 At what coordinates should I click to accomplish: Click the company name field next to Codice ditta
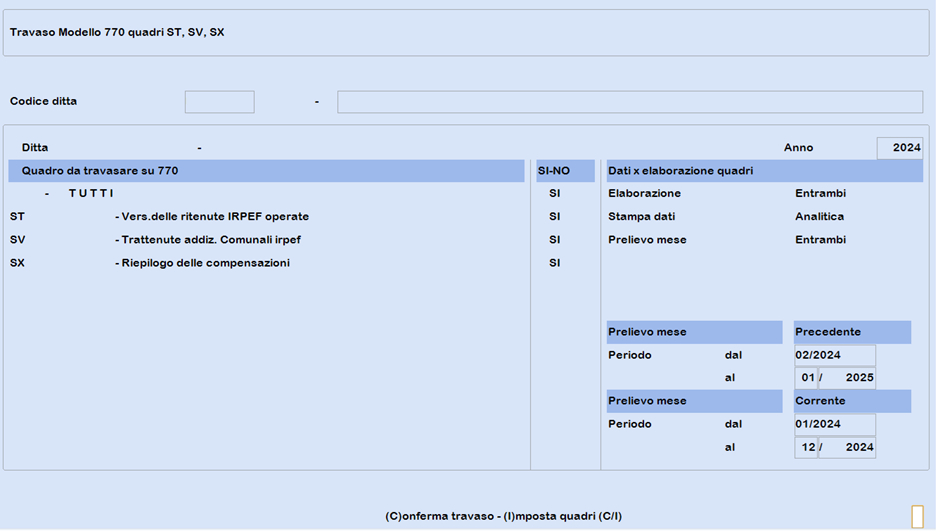[x=630, y=102]
